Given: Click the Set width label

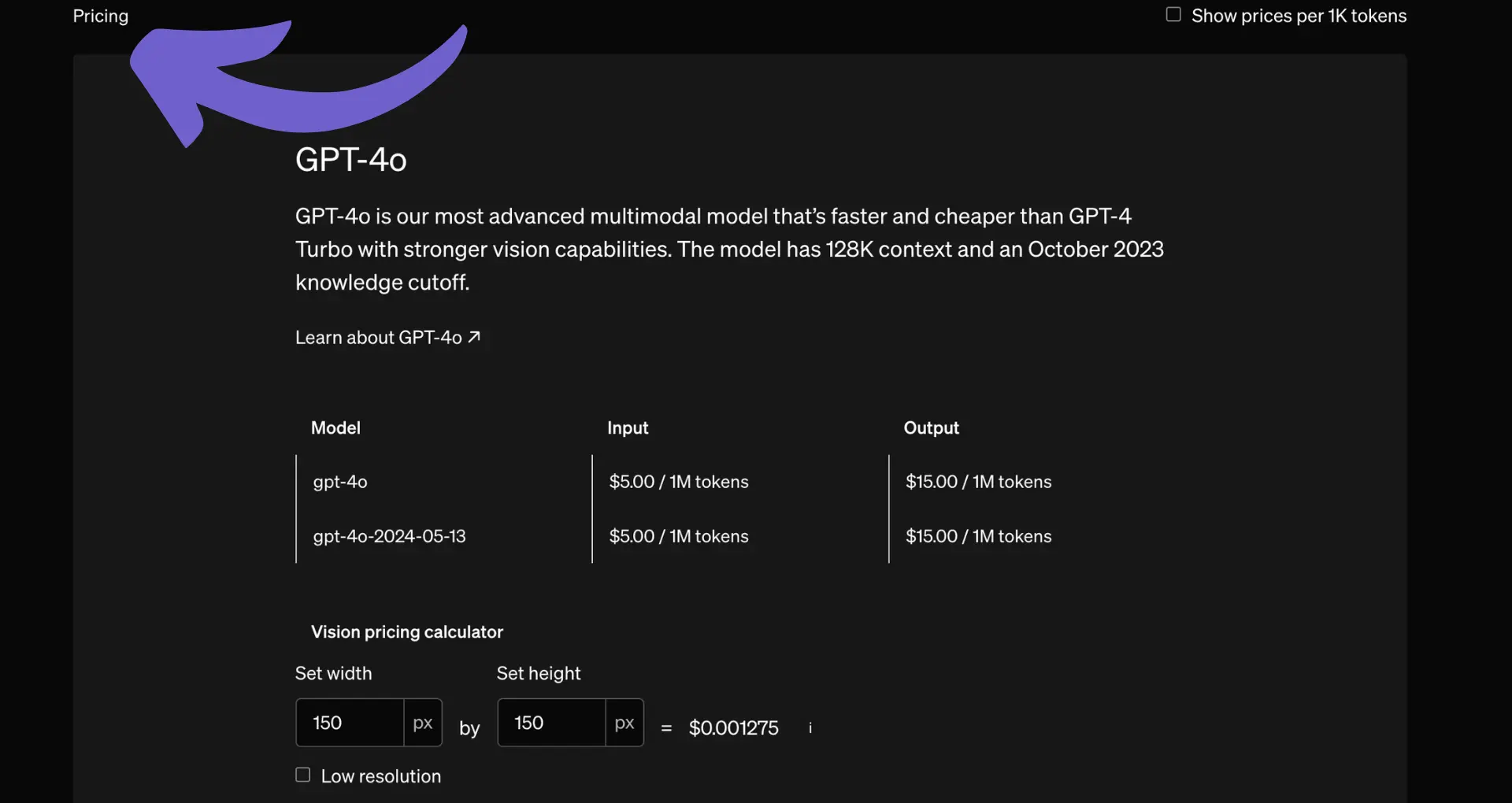Looking at the screenshot, I should click(x=334, y=674).
